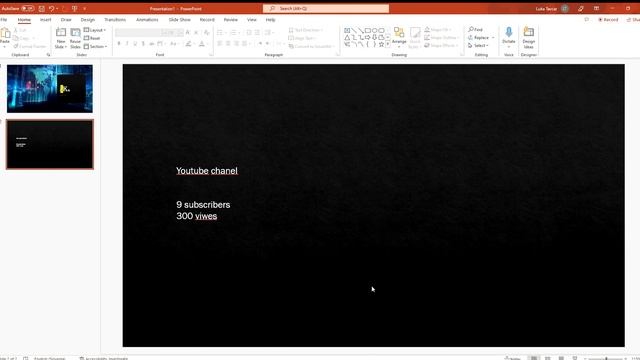Open the Review tab
The width and height of the screenshot is (640, 360).
231,20
